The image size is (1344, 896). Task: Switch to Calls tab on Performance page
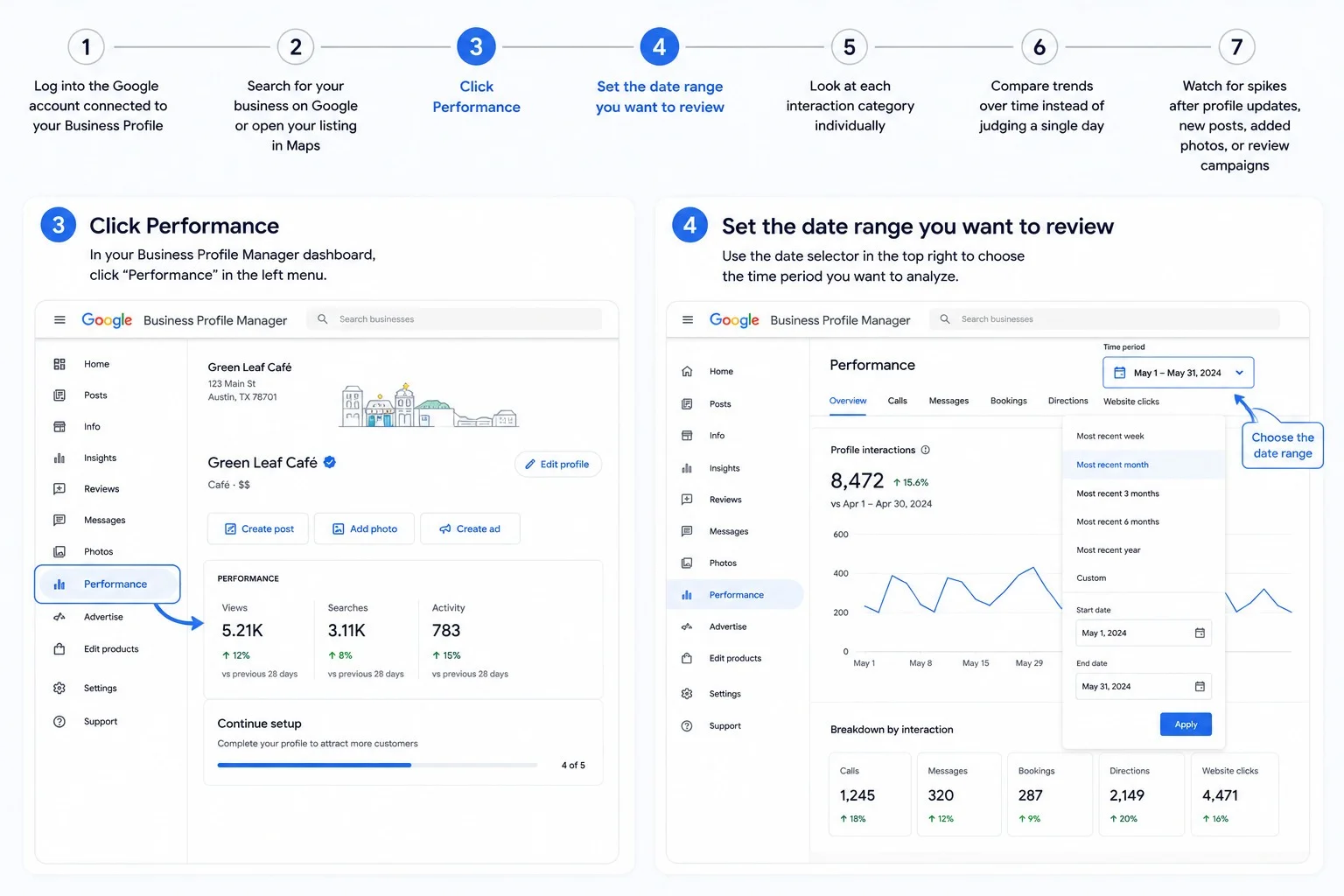(x=897, y=401)
